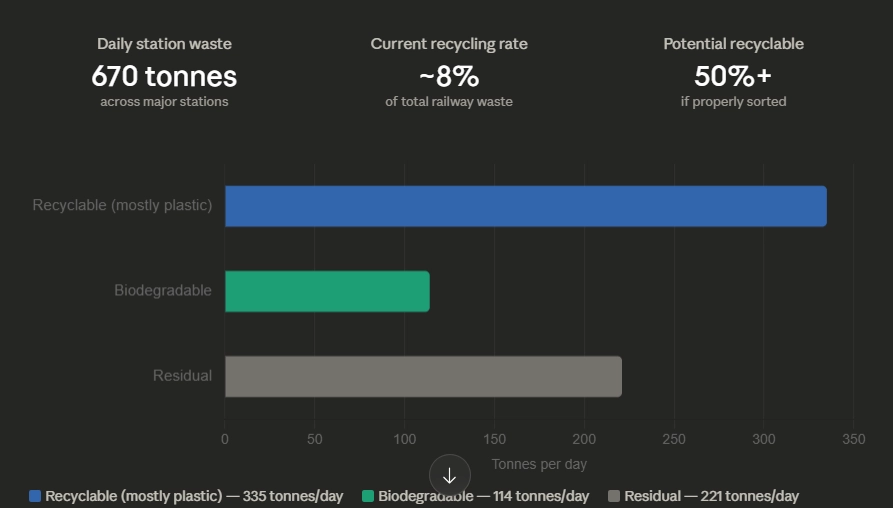The width and height of the screenshot is (893, 508).
Task: Click the 'Current recycling rate' heading
Action: (449, 44)
